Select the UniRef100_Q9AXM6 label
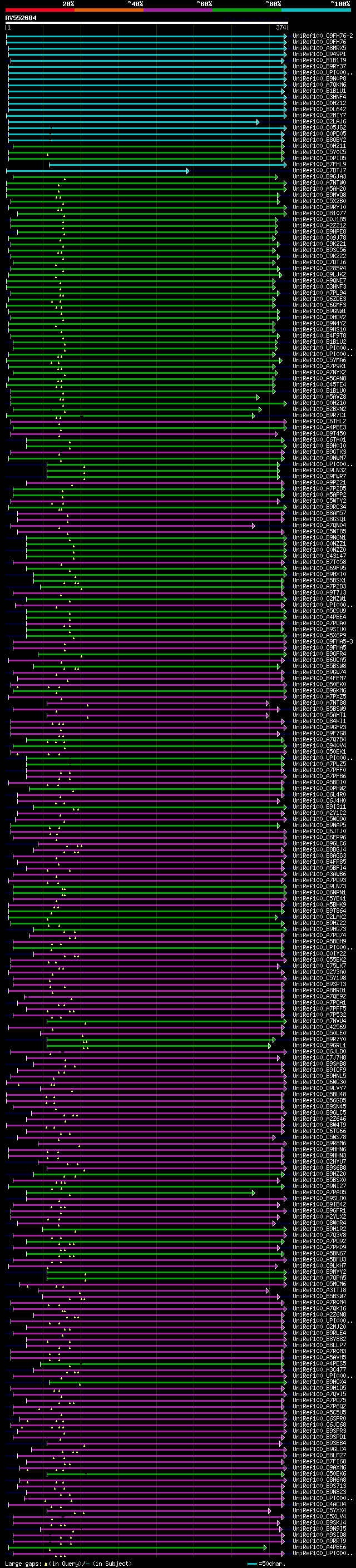The image size is (356, 1568). coord(319,1467)
